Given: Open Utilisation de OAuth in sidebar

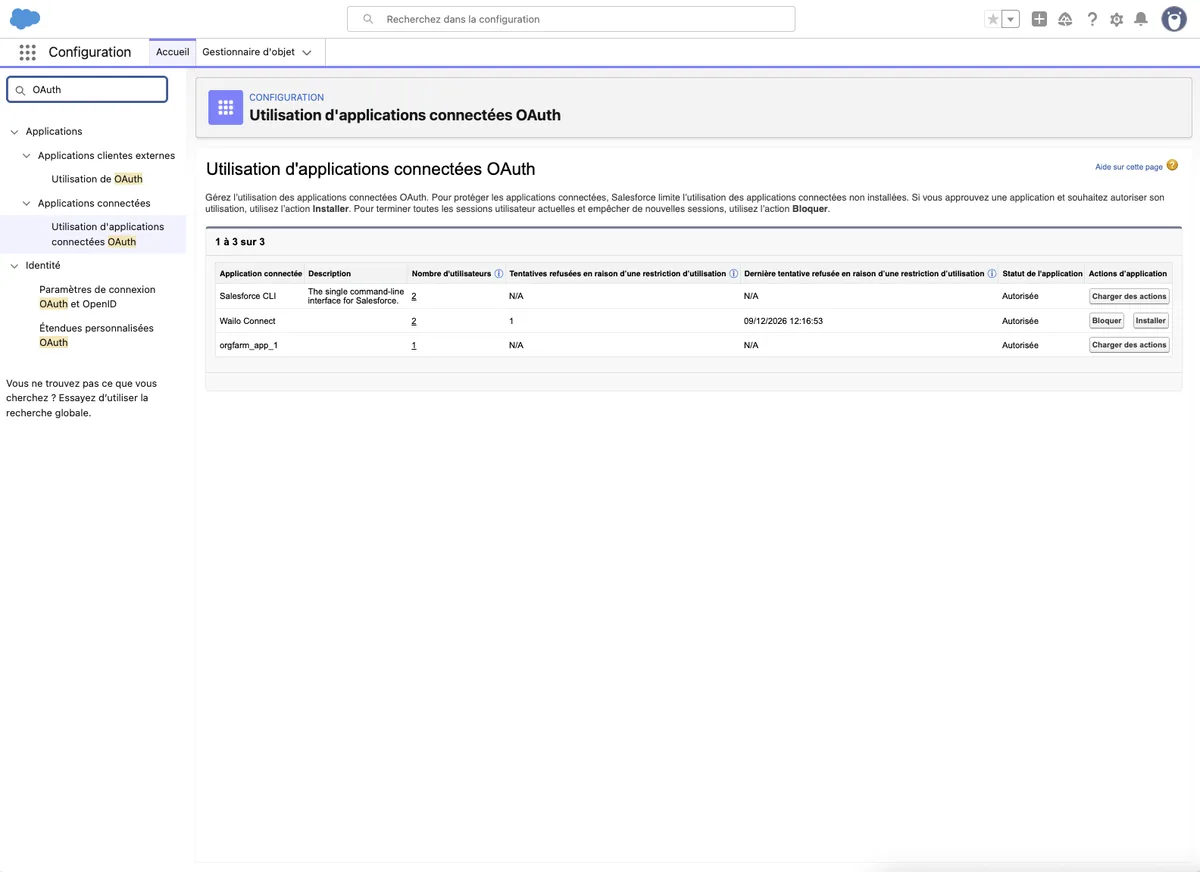Looking at the screenshot, I should pyautogui.click(x=97, y=179).
